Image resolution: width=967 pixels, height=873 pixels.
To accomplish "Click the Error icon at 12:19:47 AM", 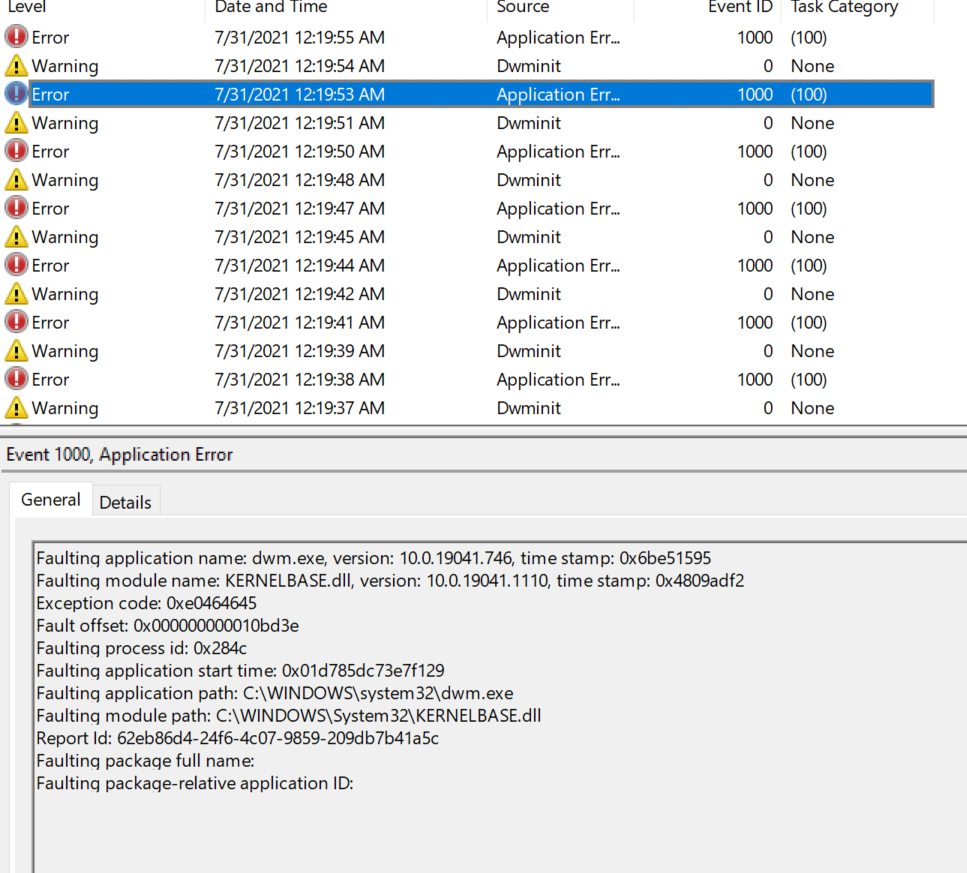I will (x=16, y=209).
